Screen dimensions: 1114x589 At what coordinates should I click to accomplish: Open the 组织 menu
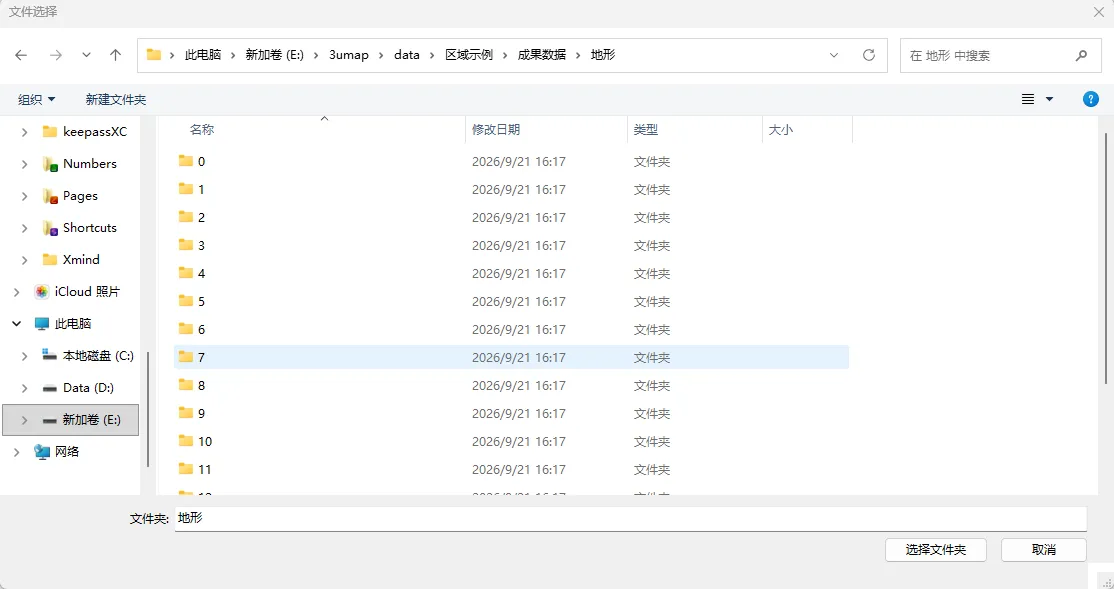36,99
